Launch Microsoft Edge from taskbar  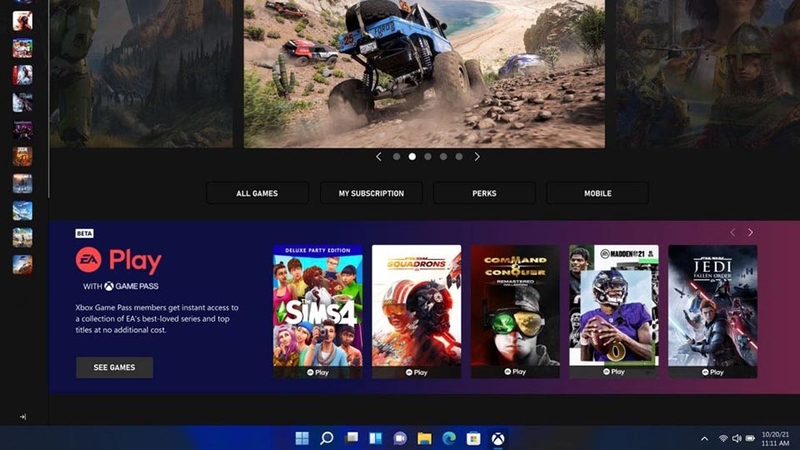pos(449,438)
